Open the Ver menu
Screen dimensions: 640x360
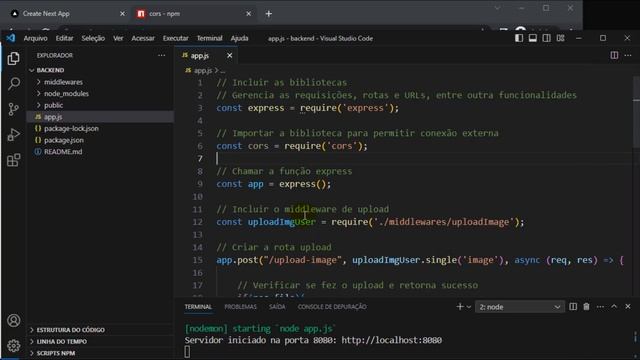(x=118, y=38)
